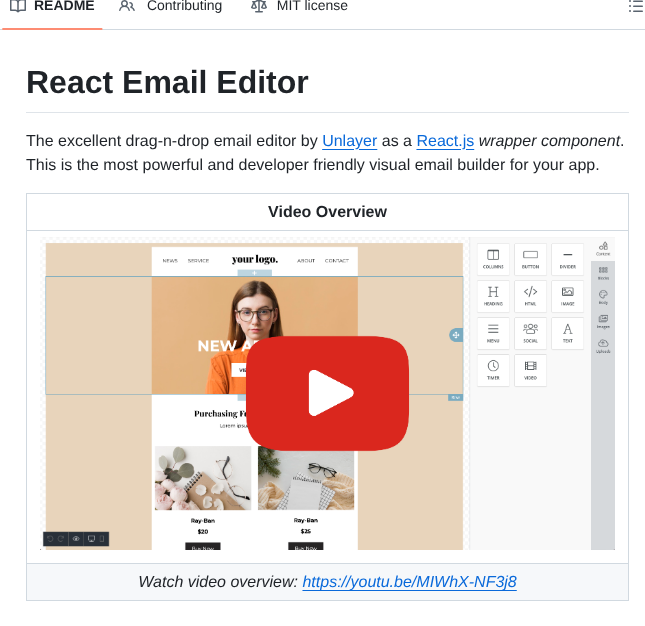Open the Body side tab in preview
This screenshot has height=626, width=645.
tap(603, 297)
